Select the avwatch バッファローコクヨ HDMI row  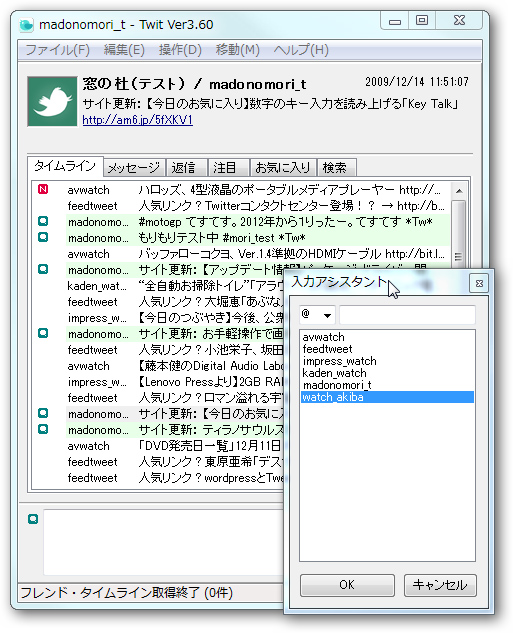243,254
